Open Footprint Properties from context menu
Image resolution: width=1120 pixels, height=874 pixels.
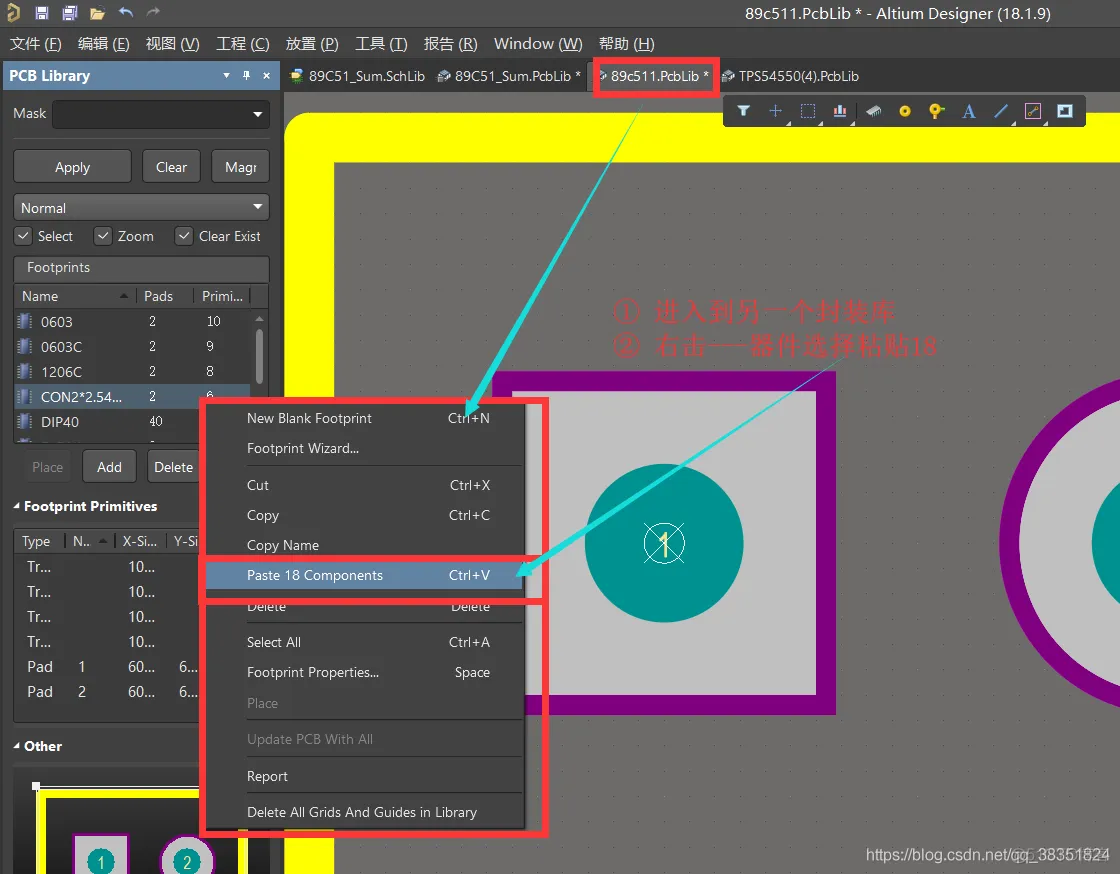tap(365, 672)
